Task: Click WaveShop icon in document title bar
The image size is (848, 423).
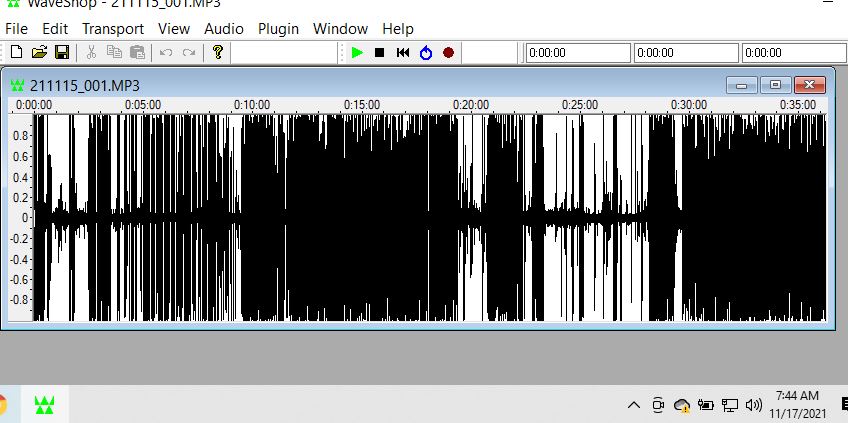Action: point(17,85)
